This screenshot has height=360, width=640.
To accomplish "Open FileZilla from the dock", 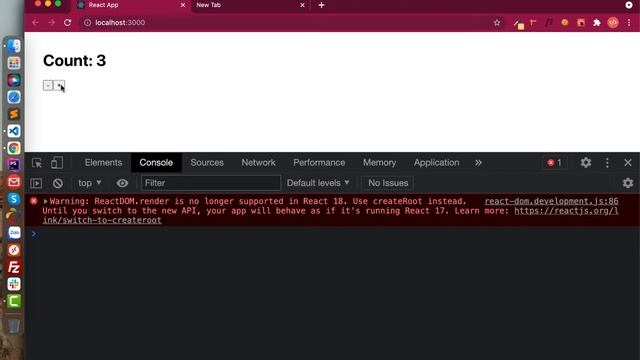I will tap(14, 267).
